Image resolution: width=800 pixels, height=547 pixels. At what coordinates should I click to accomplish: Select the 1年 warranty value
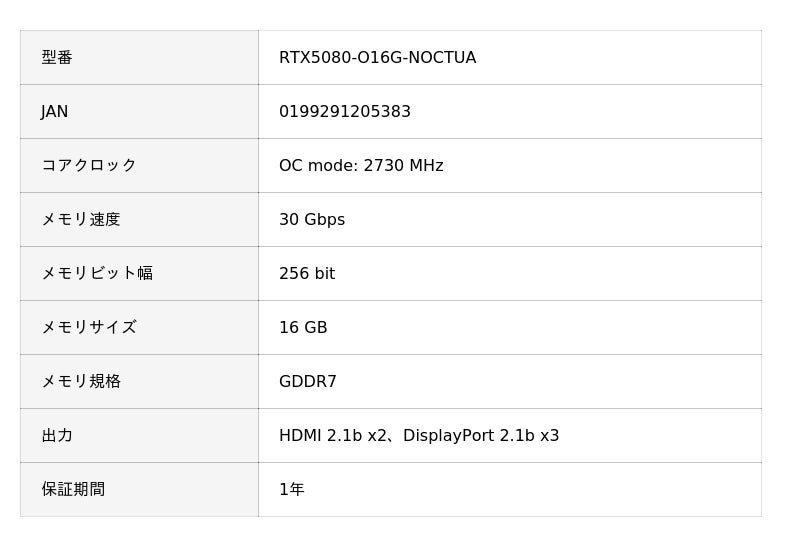click(291, 490)
